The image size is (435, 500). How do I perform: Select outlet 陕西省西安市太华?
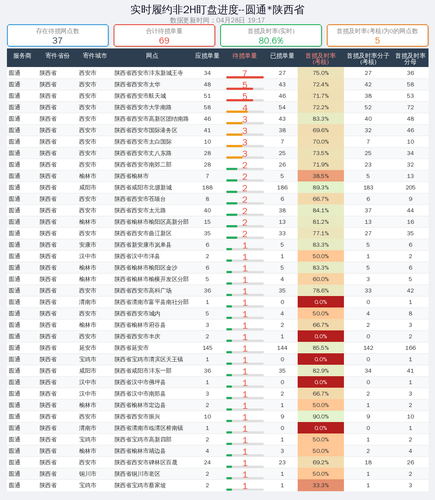click(137, 84)
